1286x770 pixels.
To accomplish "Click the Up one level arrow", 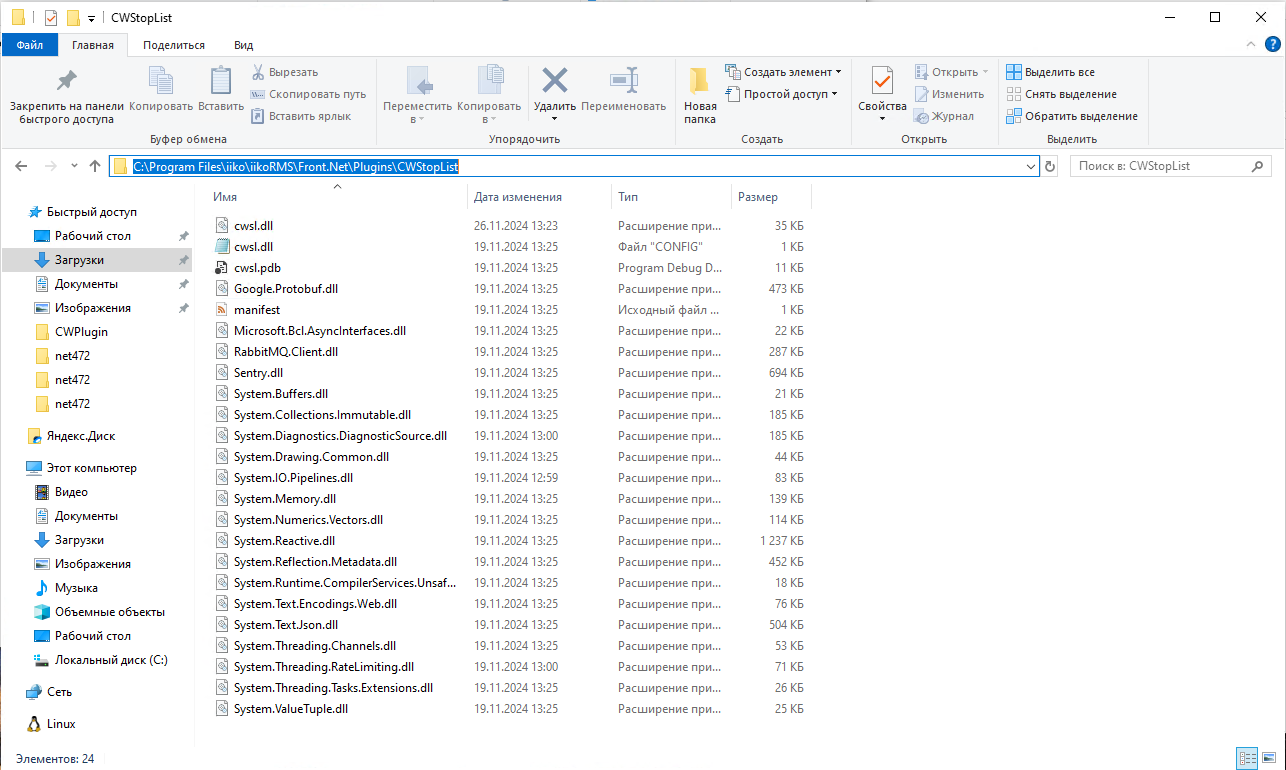I will (x=95, y=167).
